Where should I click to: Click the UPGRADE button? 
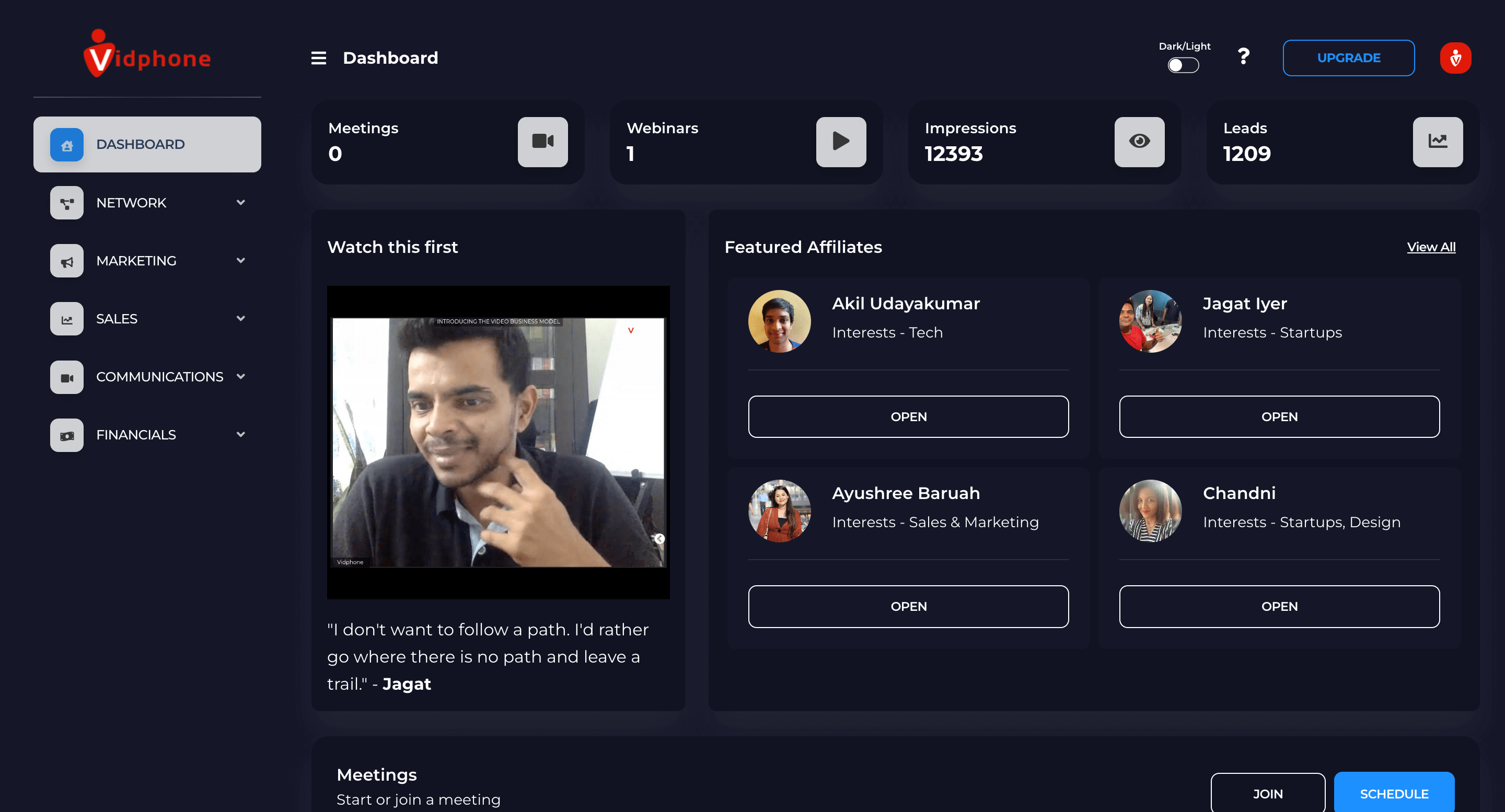coord(1348,58)
